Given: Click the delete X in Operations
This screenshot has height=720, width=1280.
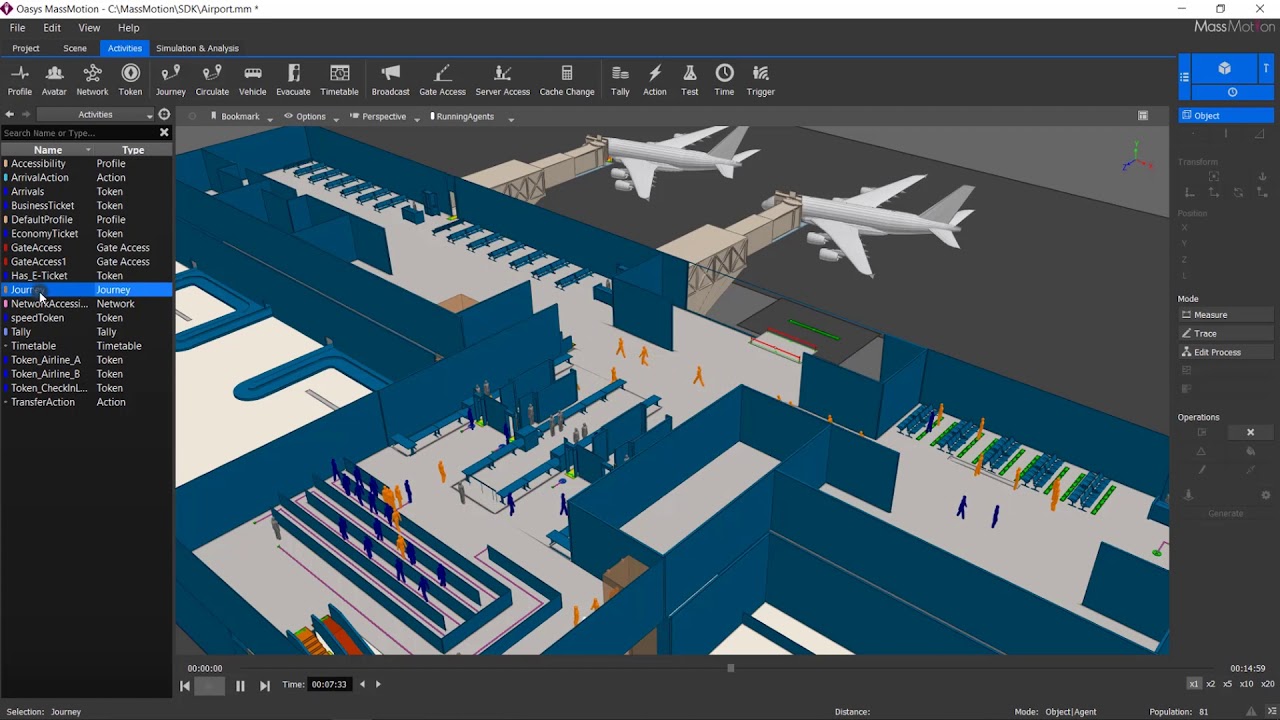Looking at the screenshot, I should (x=1250, y=432).
